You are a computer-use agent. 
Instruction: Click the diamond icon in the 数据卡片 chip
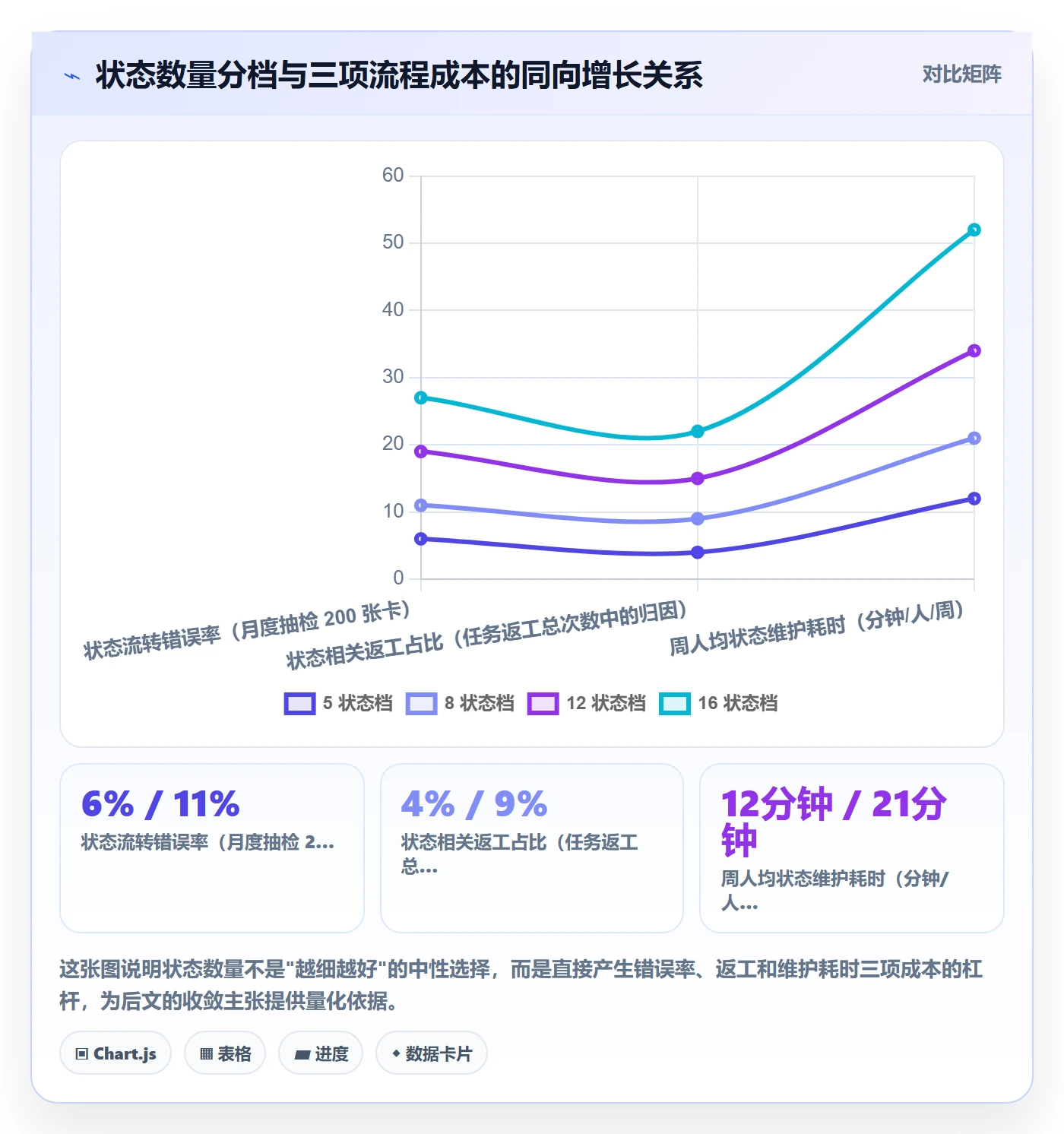tap(396, 1053)
